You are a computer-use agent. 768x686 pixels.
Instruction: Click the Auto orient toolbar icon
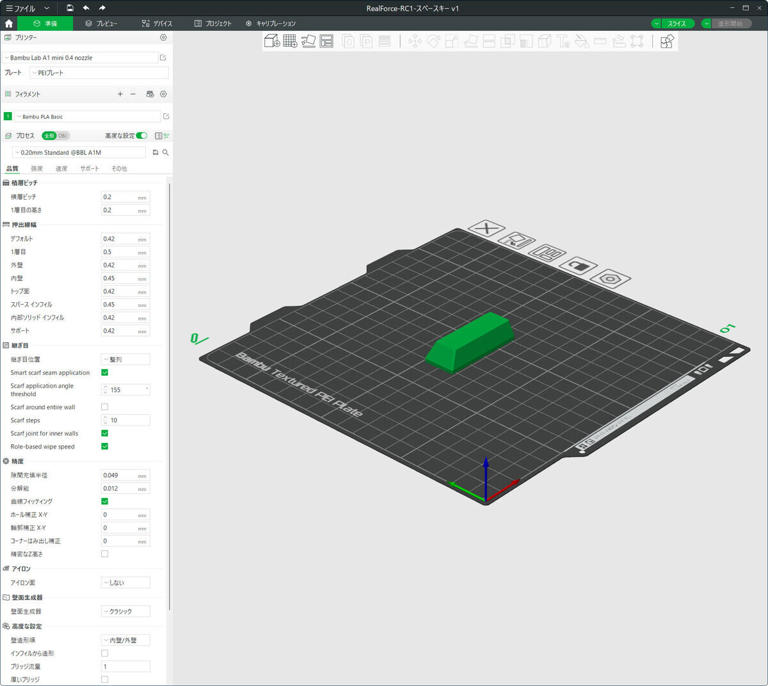coord(308,41)
